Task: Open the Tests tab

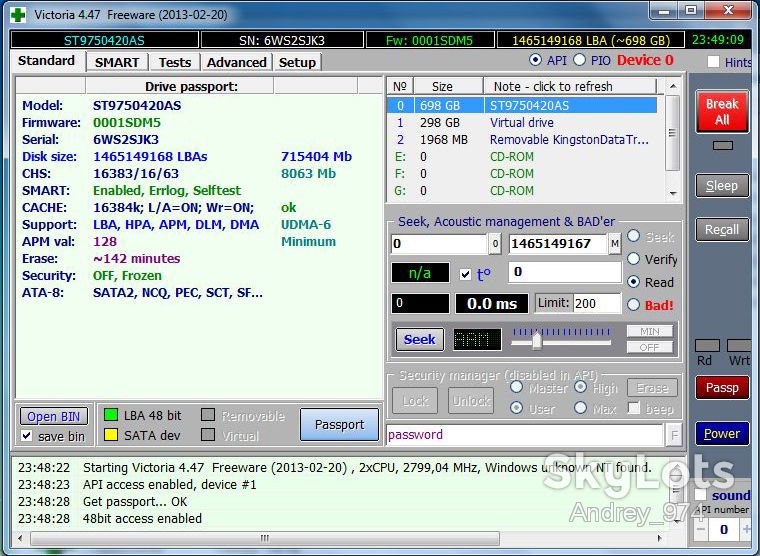Action: tap(174, 63)
